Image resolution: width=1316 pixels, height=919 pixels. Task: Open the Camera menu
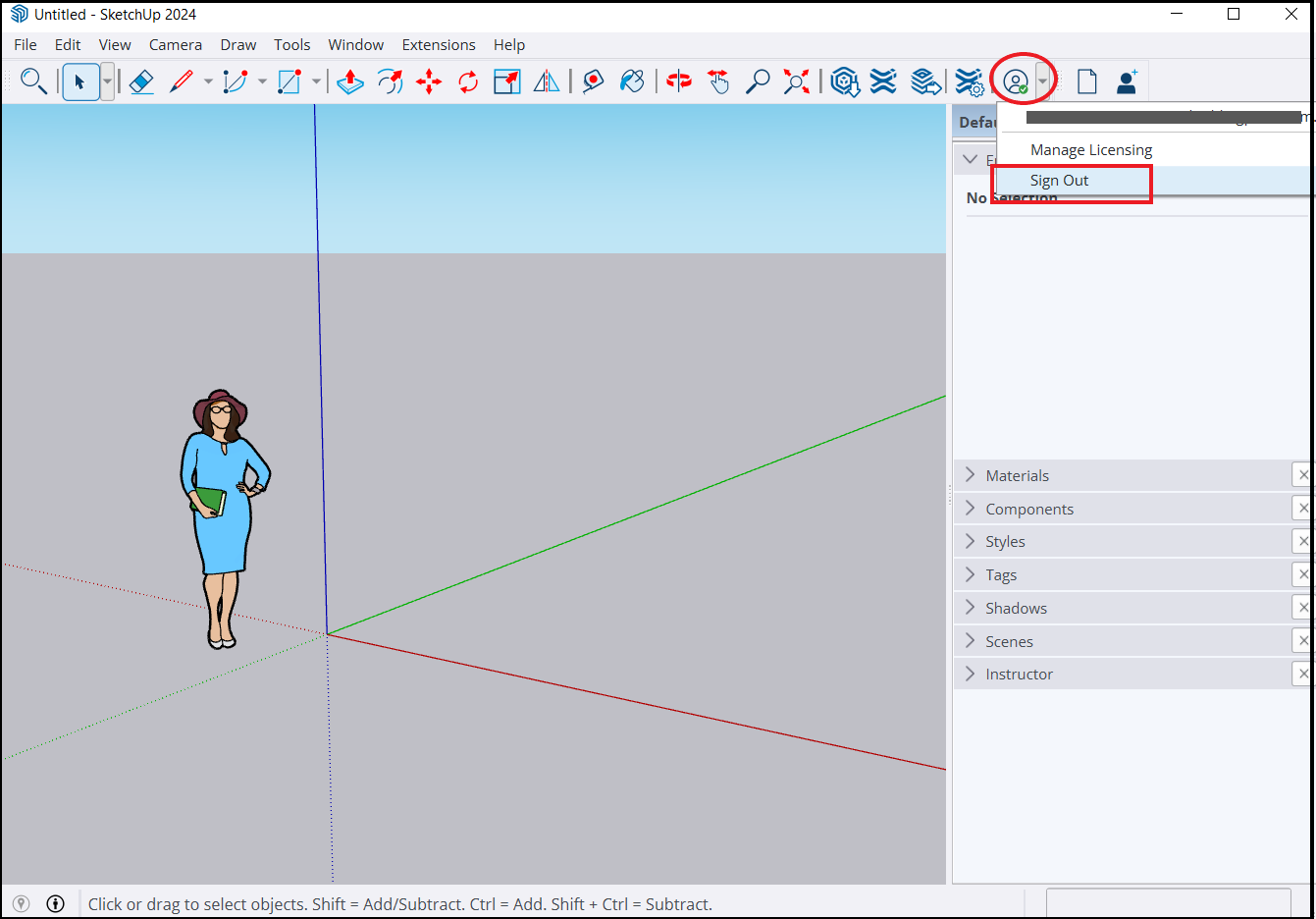pos(175,45)
